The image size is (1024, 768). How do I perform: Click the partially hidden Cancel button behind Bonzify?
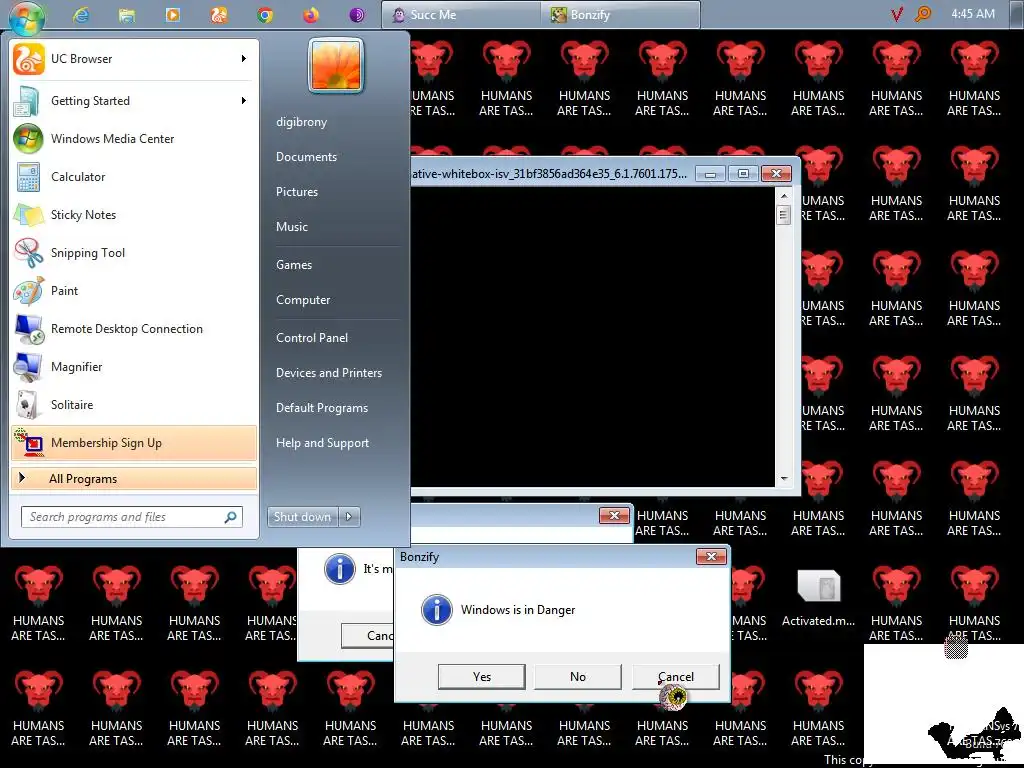367,635
